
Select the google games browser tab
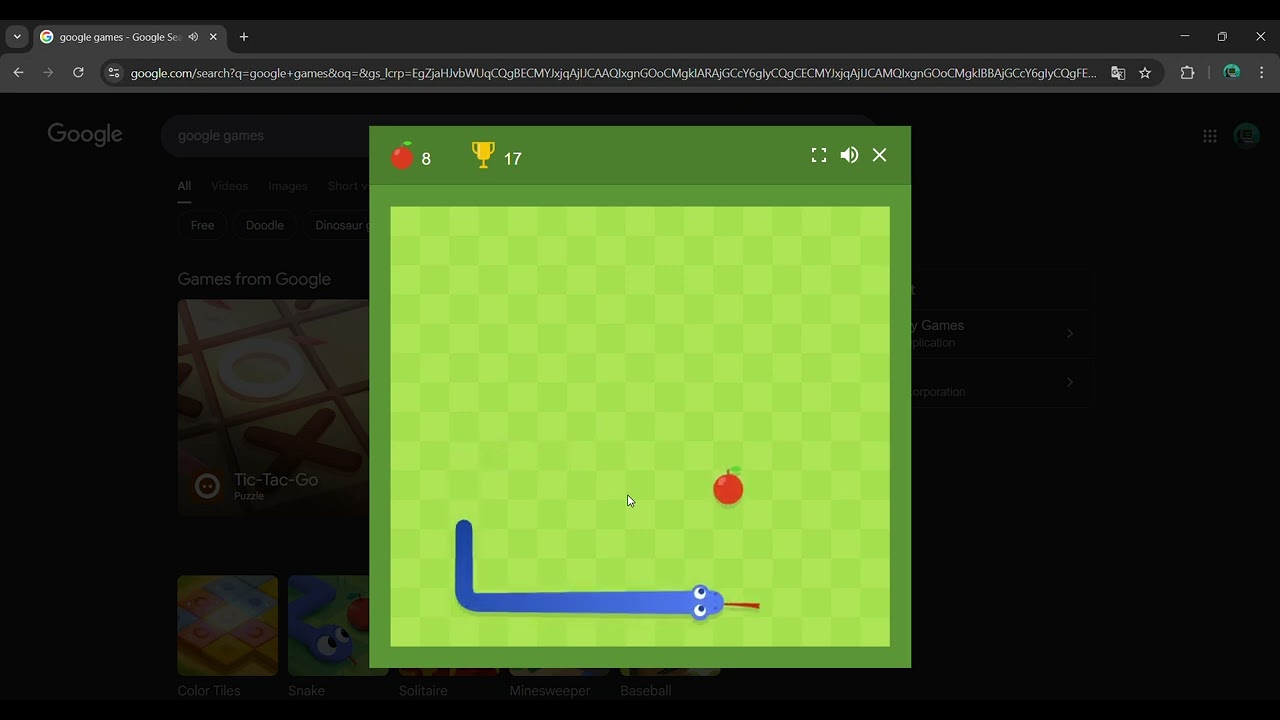coord(129,37)
